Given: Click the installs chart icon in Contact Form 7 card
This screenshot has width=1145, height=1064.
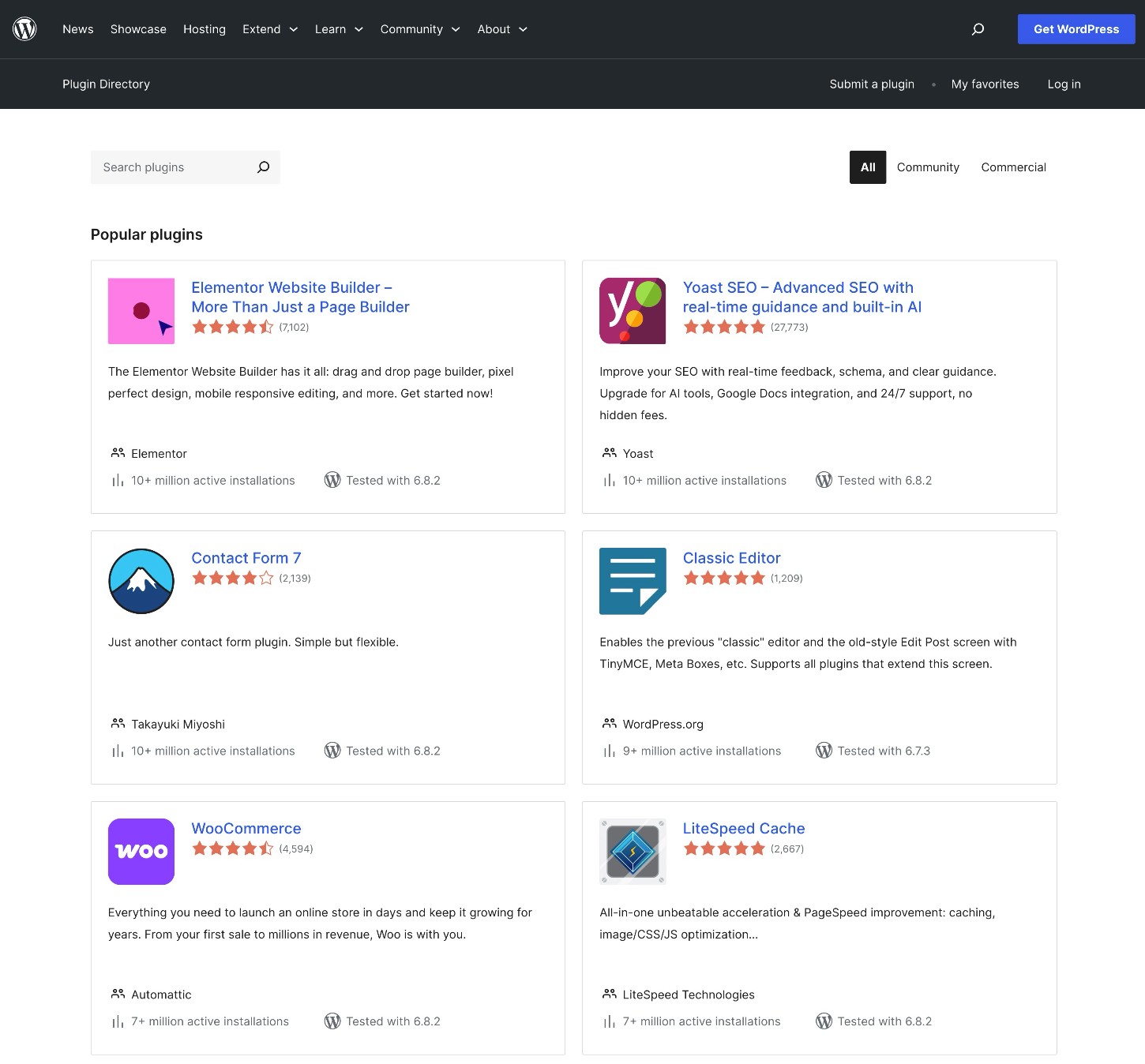Looking at the screenshot, I should (118, 751).
